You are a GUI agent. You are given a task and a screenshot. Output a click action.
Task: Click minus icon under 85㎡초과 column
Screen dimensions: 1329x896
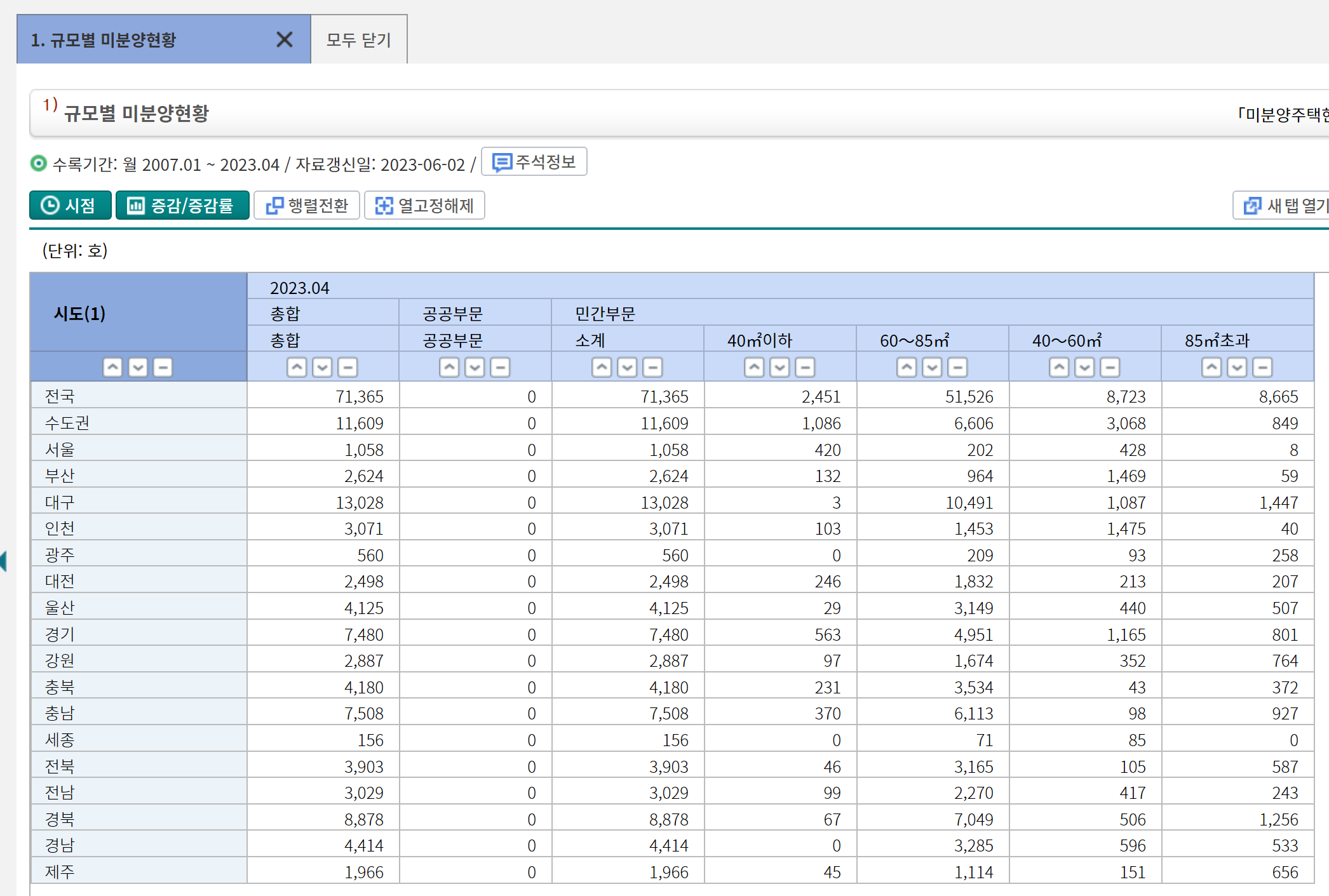1262,367
